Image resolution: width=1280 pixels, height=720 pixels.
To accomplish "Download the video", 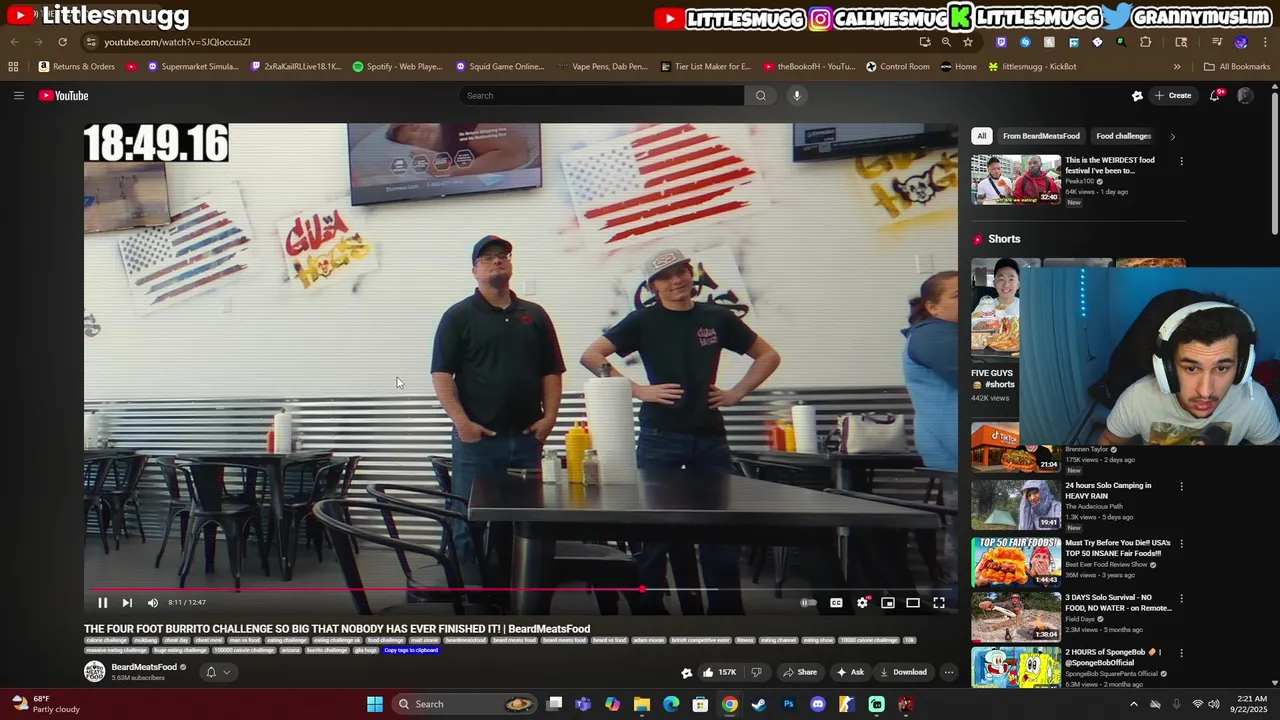I will (903, 672).
